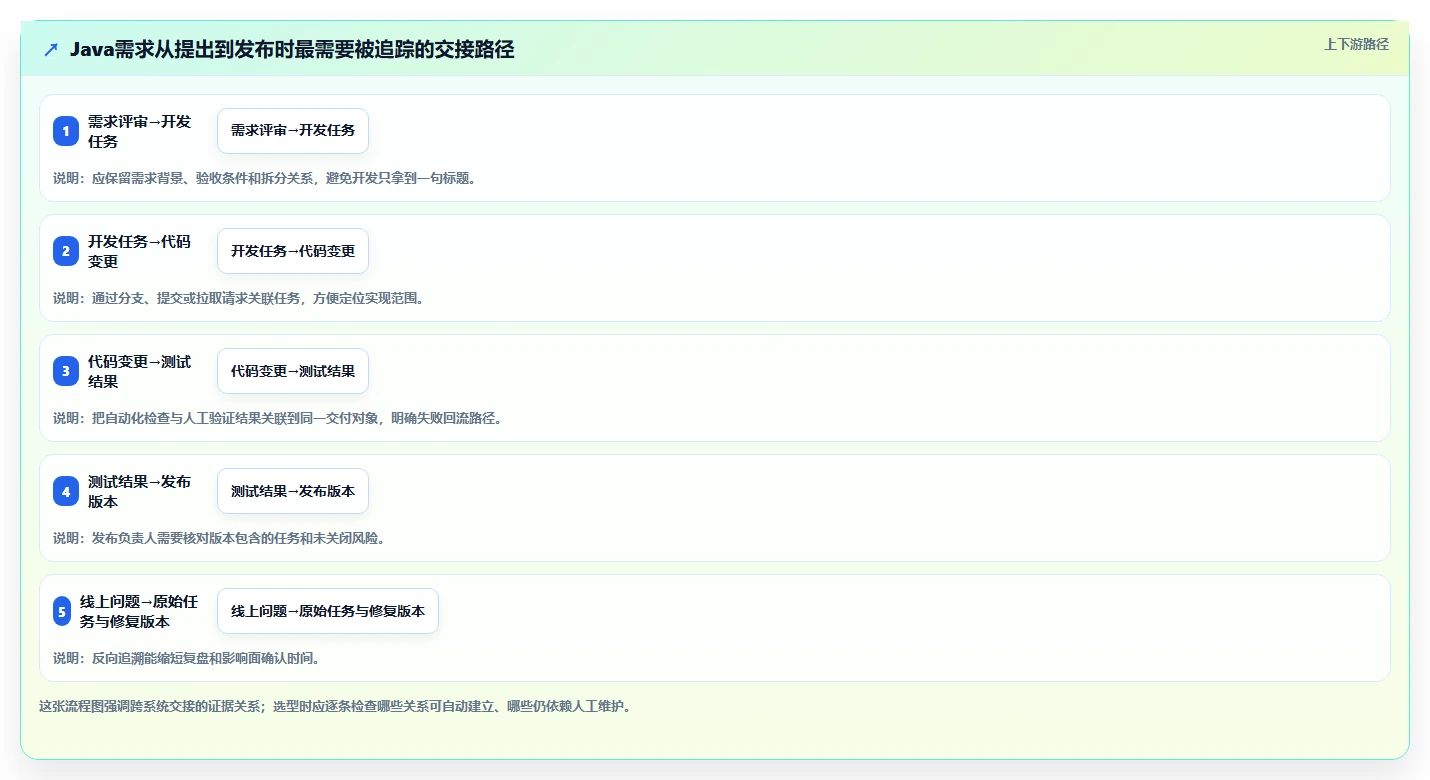Click the 开发任务→代码变更 pill button

(293, 251)
